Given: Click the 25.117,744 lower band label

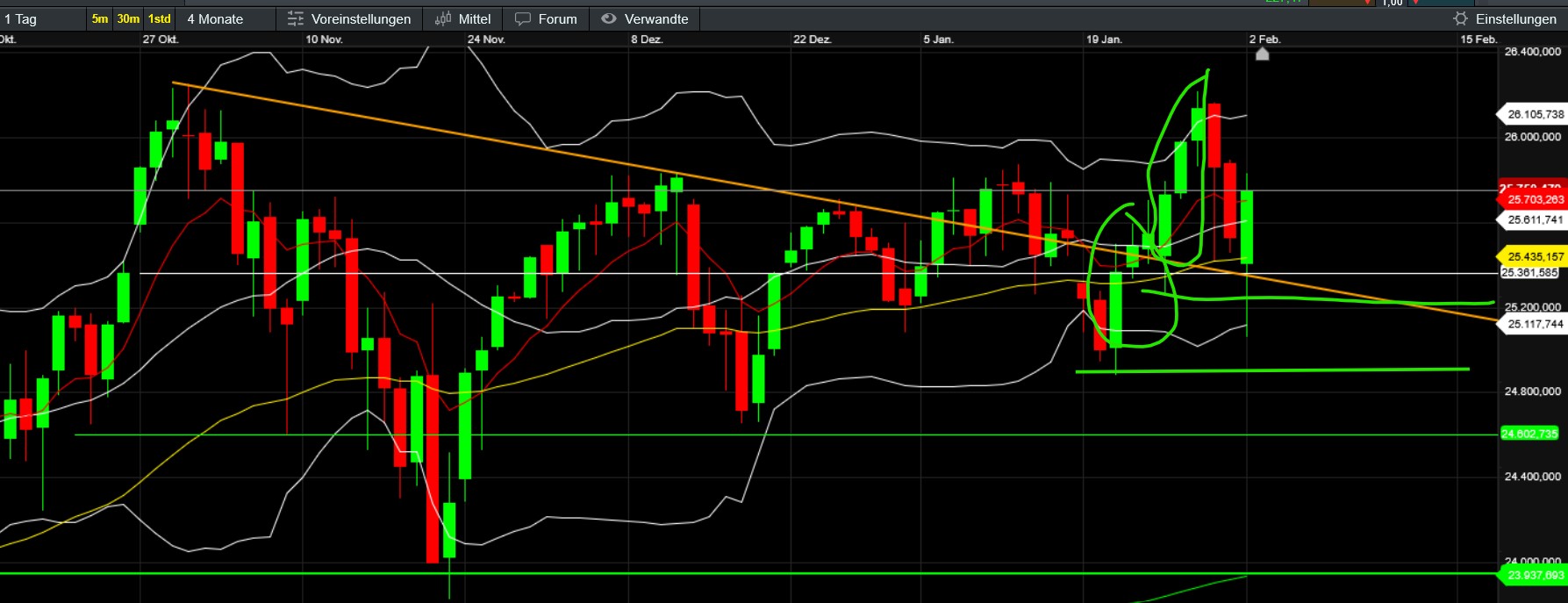Looking at the screenshot, I should point(1534,324).
